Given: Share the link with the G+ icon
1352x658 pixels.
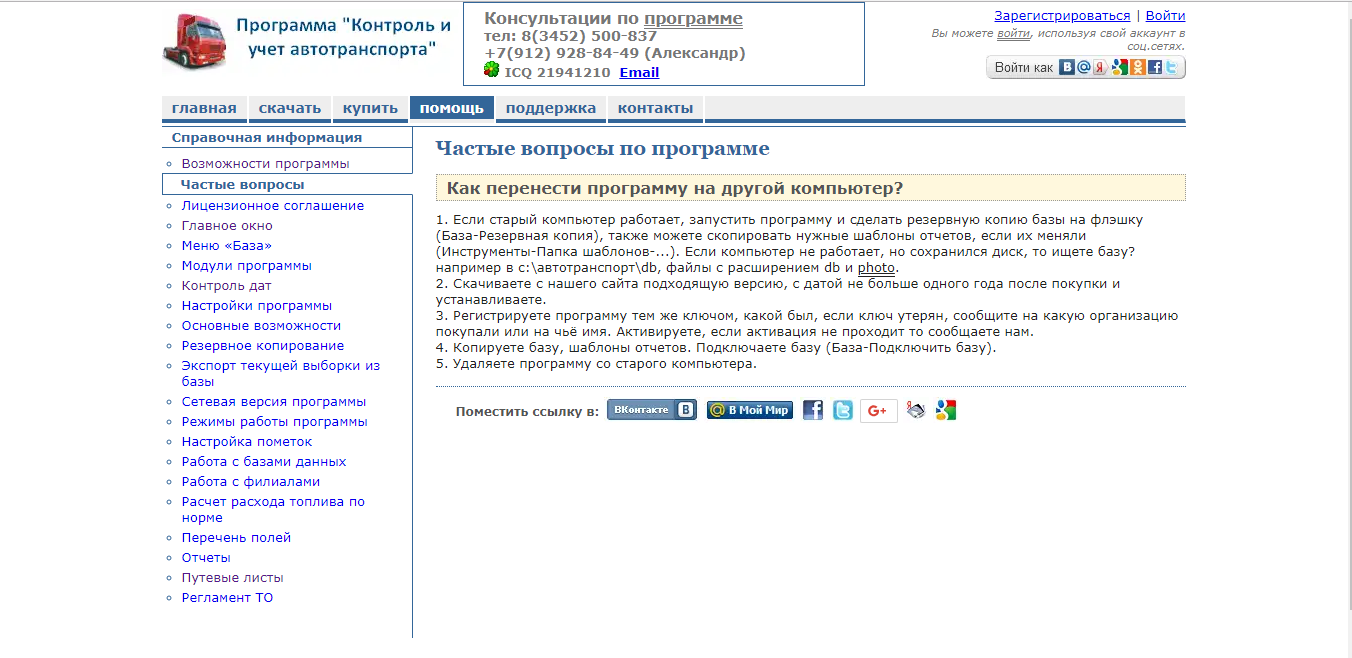Looking at the screenshot, I should coord(878,410).
